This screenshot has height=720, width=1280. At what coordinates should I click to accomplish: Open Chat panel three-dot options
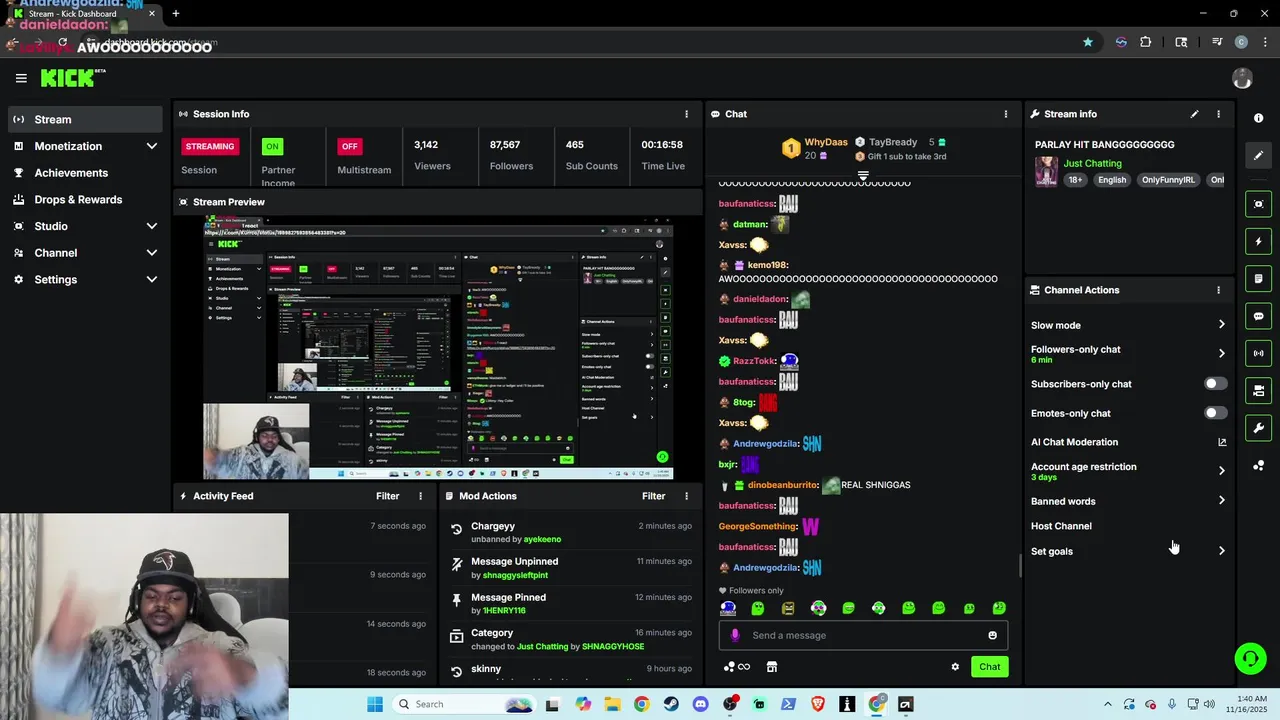coord(1006,114)
